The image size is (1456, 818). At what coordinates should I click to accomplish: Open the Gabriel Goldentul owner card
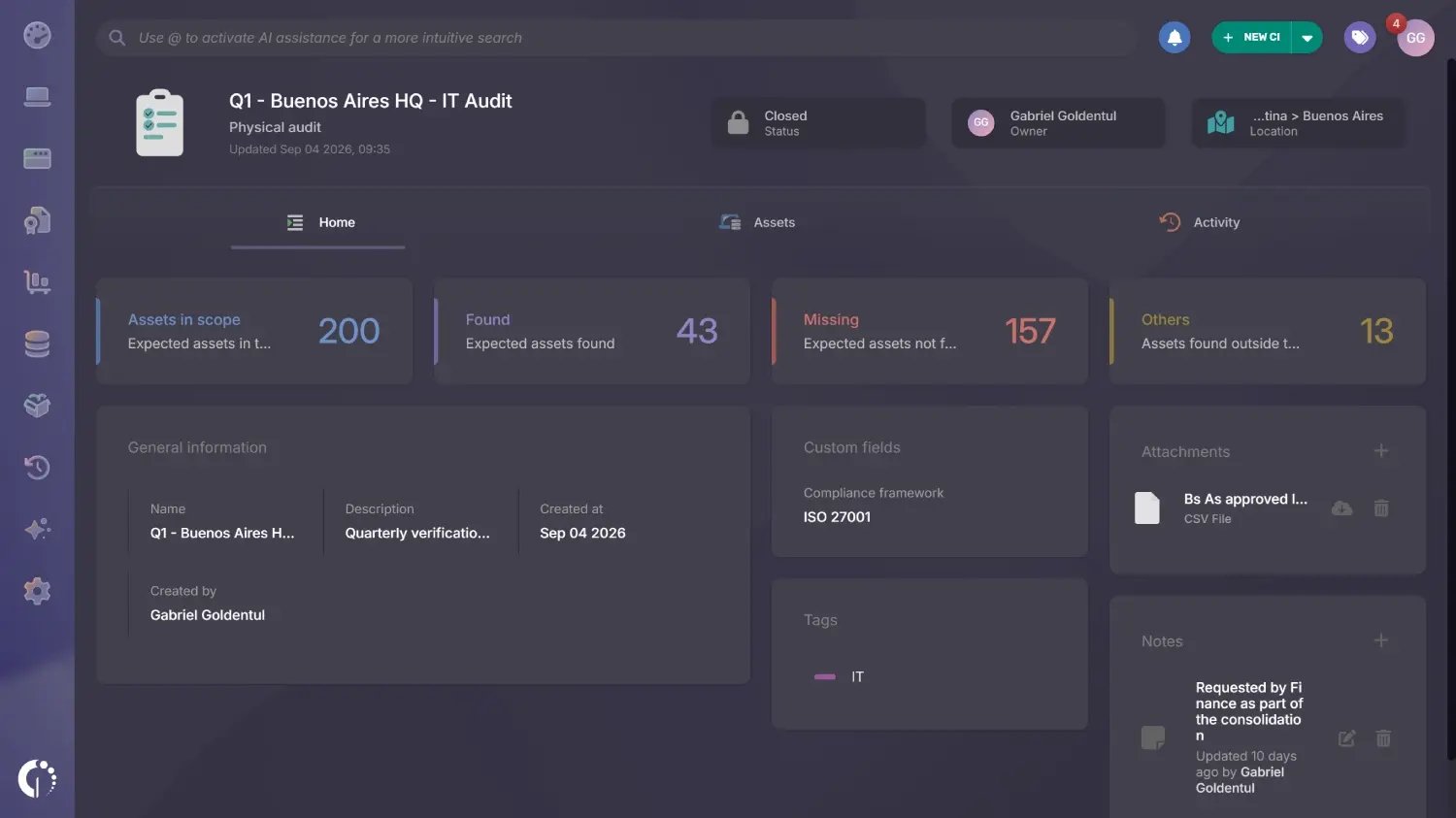(1058, 122)
